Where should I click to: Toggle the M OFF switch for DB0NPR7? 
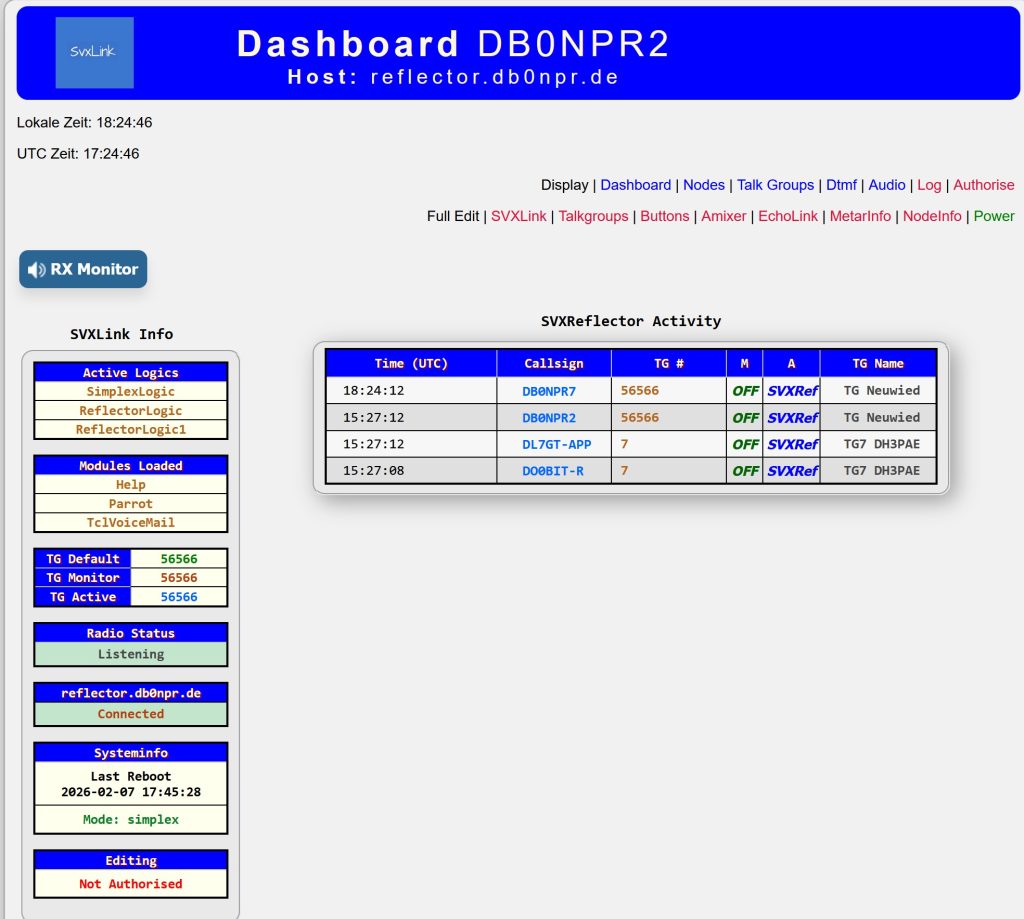(x=744, y=390)
